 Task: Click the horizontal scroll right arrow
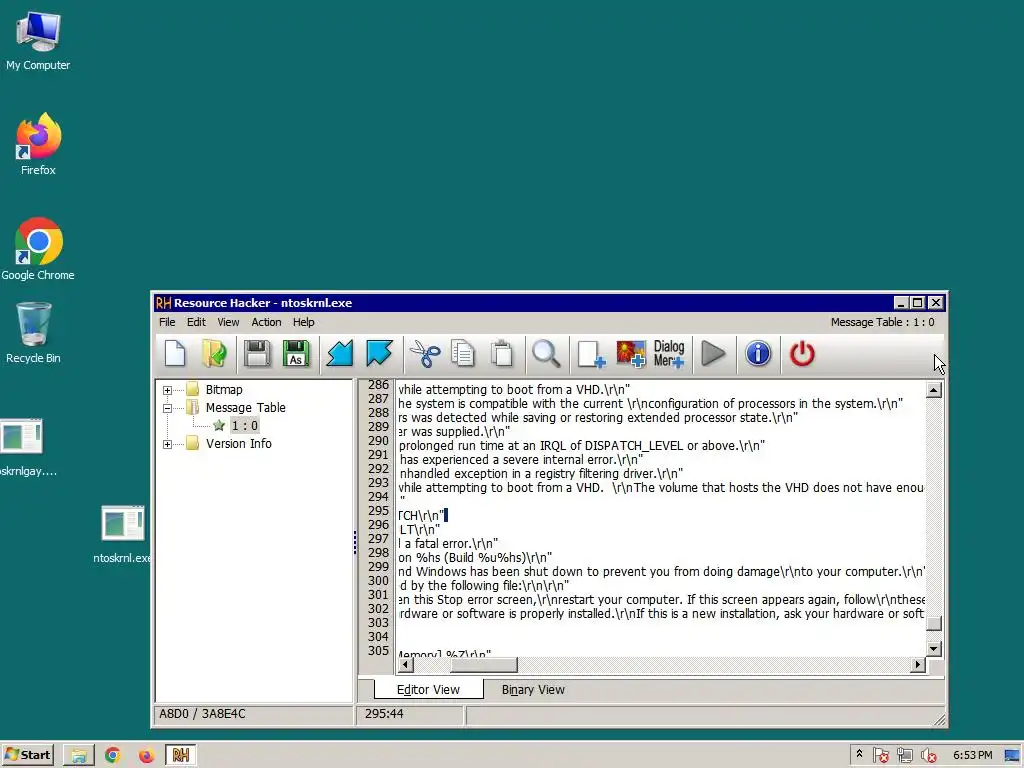click(918, 665)
